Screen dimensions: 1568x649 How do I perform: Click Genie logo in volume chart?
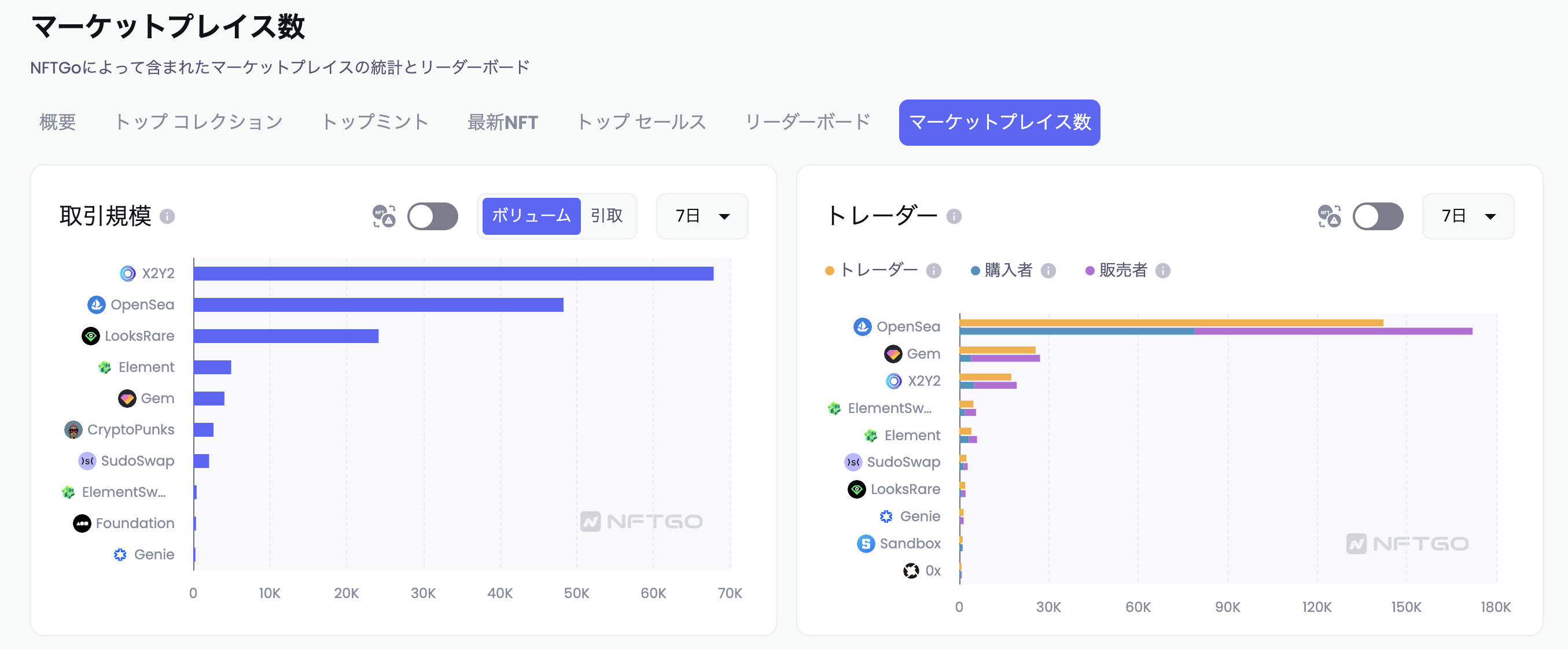click(120, 555)
